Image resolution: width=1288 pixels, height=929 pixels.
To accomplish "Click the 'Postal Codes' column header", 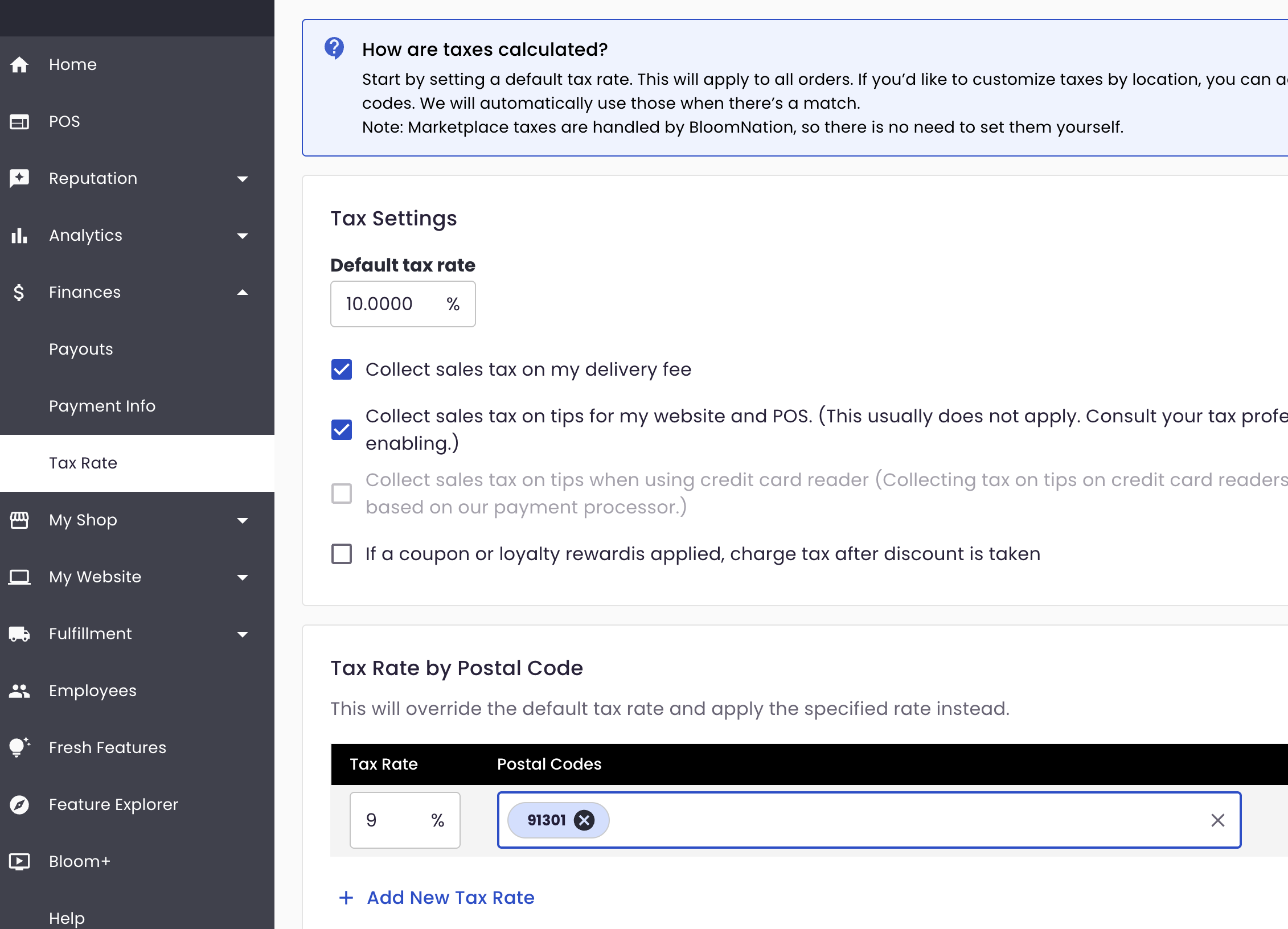I will [x=549, y=764].
